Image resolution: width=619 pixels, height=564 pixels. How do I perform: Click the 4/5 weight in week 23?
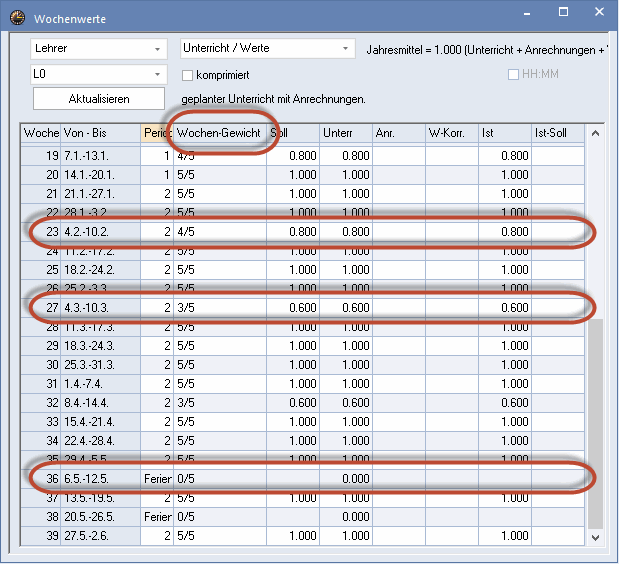[220, 232]
